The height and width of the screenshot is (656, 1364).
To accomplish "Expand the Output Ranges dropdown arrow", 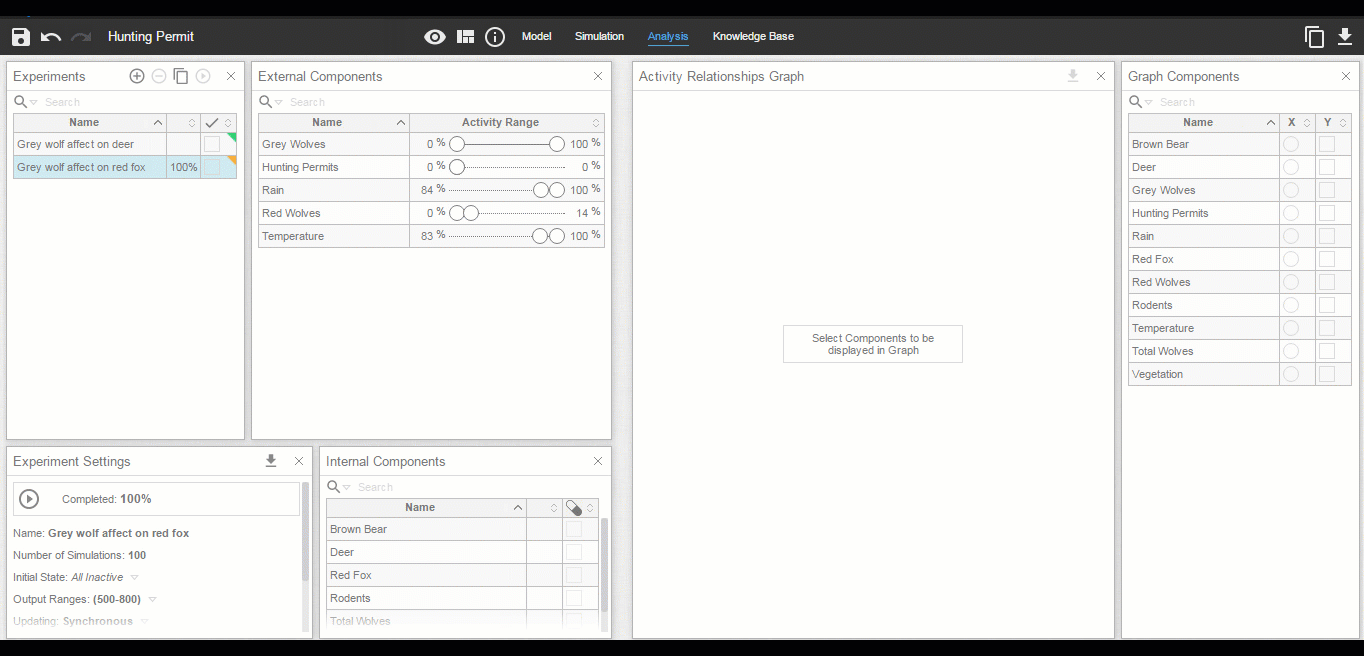I will point(152,600).
